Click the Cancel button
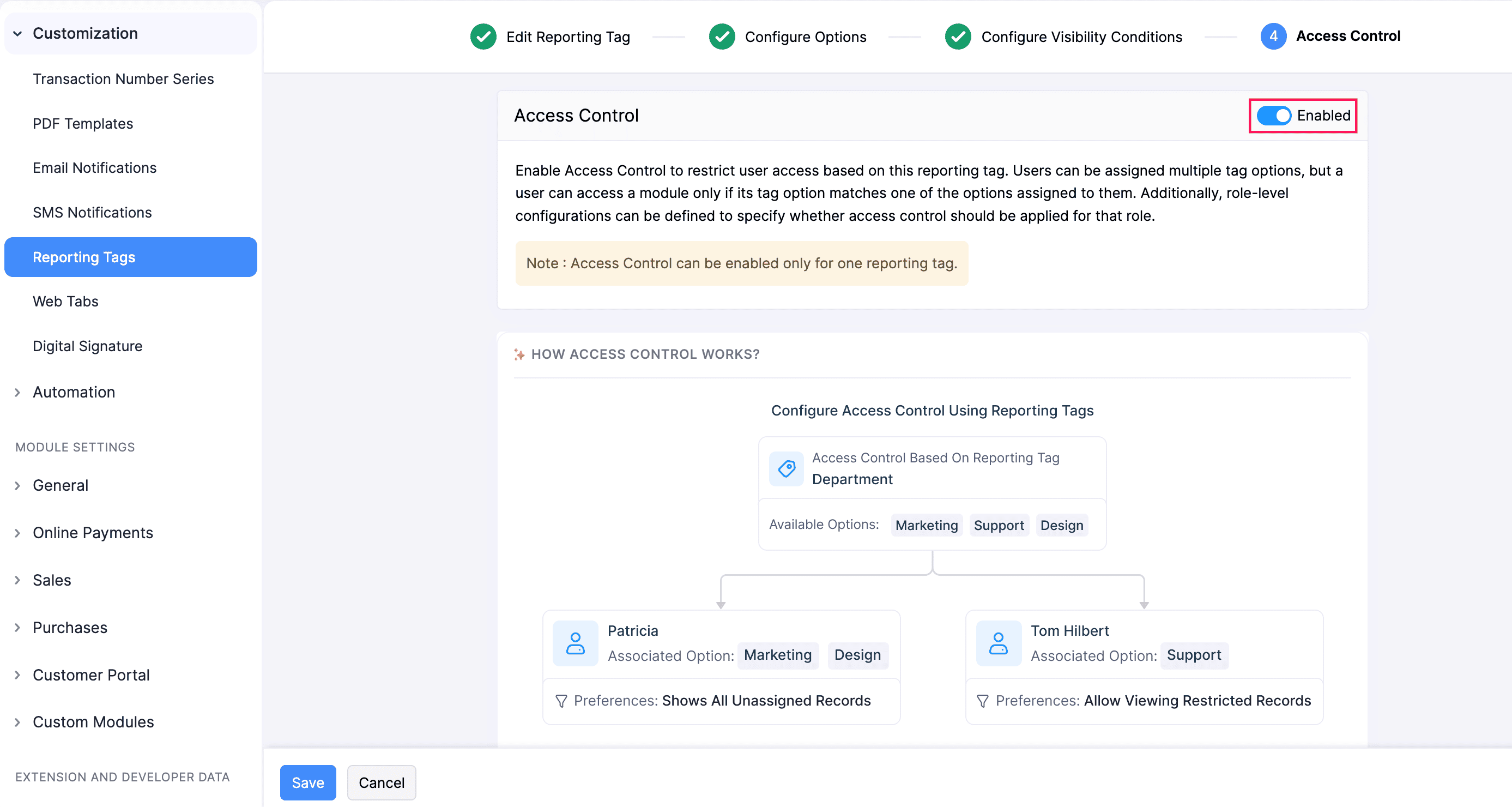The image size is (1512, 807). (381, 783)
